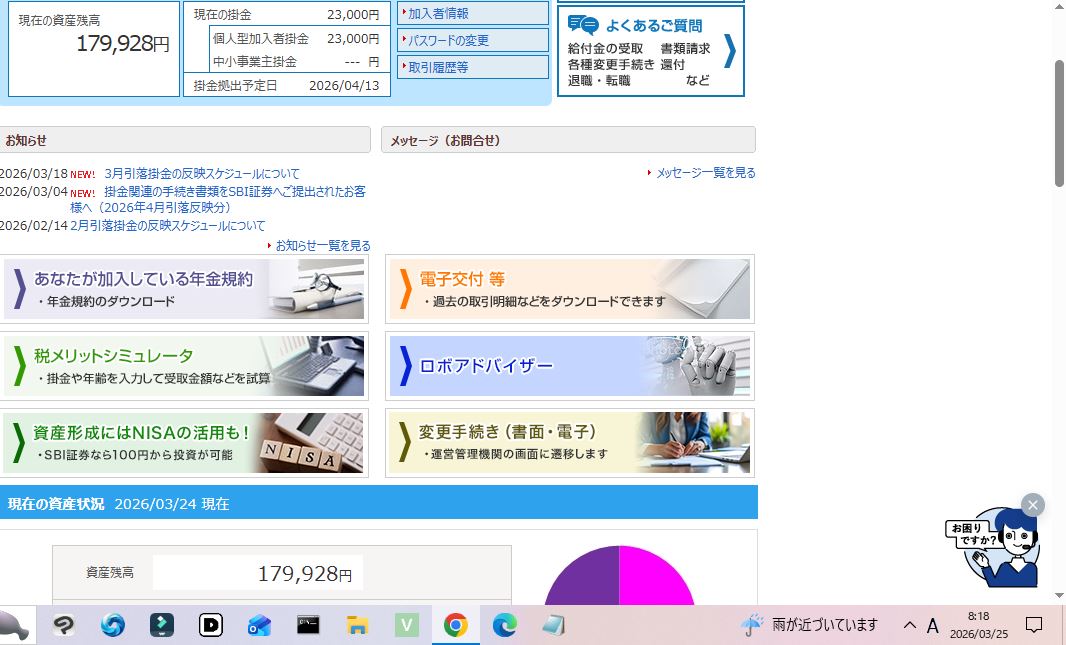Viewport: 1066px width, 645px height.
Task: Open Google Chrome from the taskbar
Action: point(455,626)
